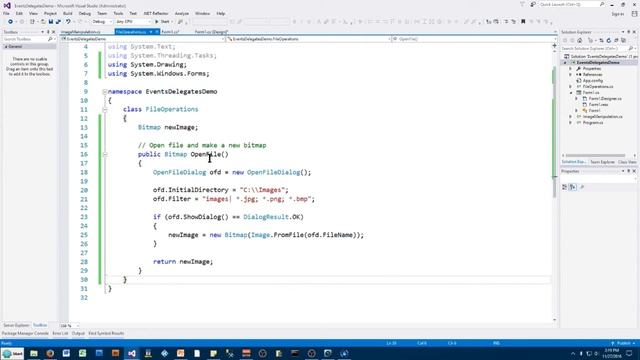Collapse the Form1.cs node in Solution Explorer

coord(571,93)
